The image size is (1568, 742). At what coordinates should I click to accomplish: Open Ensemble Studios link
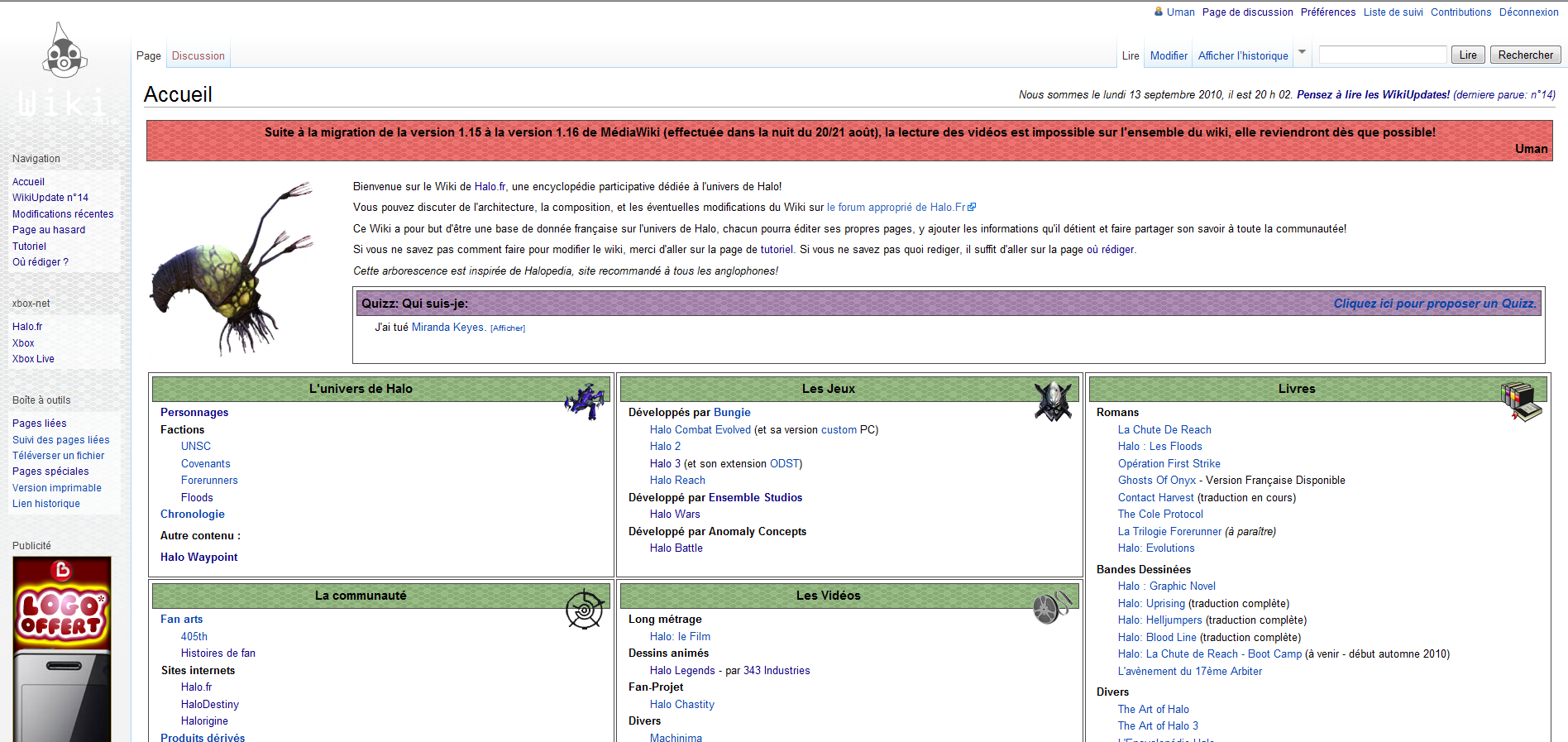tap(756, 498)
